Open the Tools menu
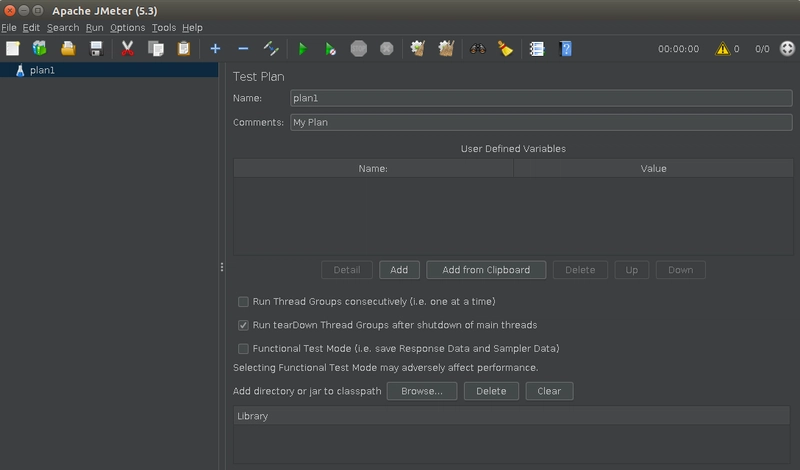Viewport: 800px width, 470px height. coord(164,28)
